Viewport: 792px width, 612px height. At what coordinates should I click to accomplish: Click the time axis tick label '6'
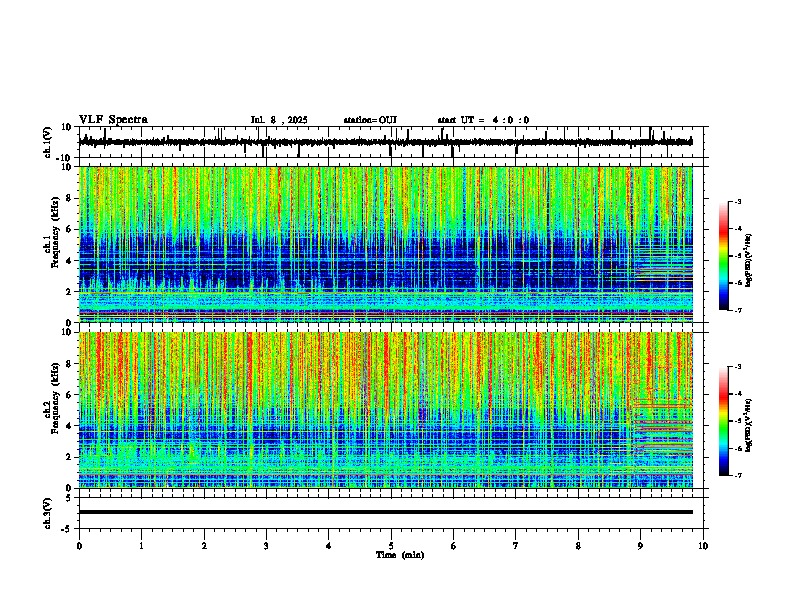(x=454, y=546)
